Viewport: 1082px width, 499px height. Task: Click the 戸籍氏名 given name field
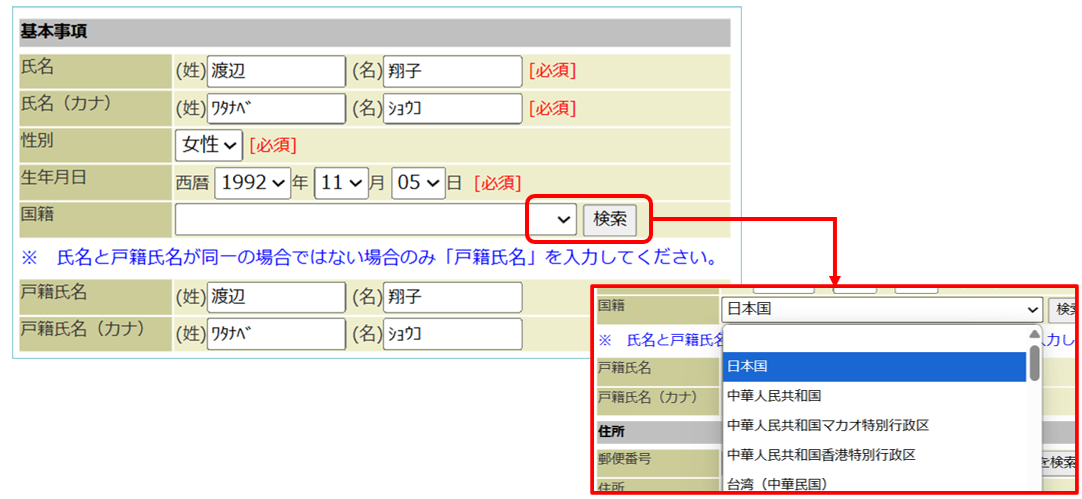coord(452,297)
